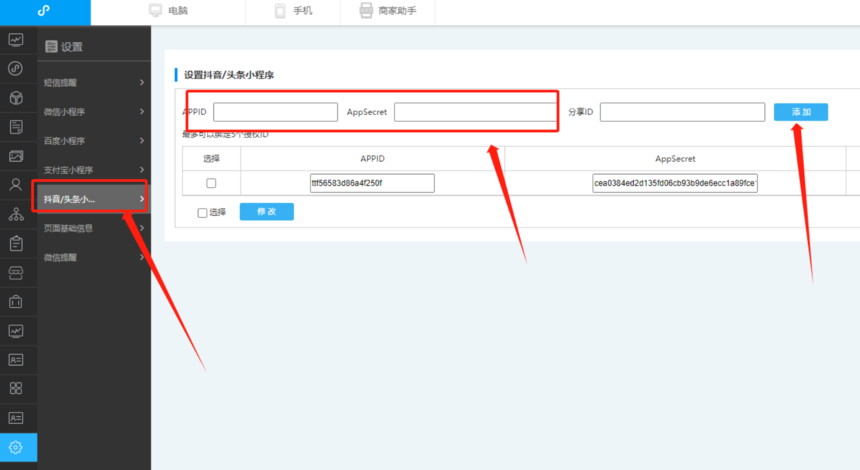Open the storefront sidebar icon
Viewport: 860px width, 470px height.
[x=16, y=273]
